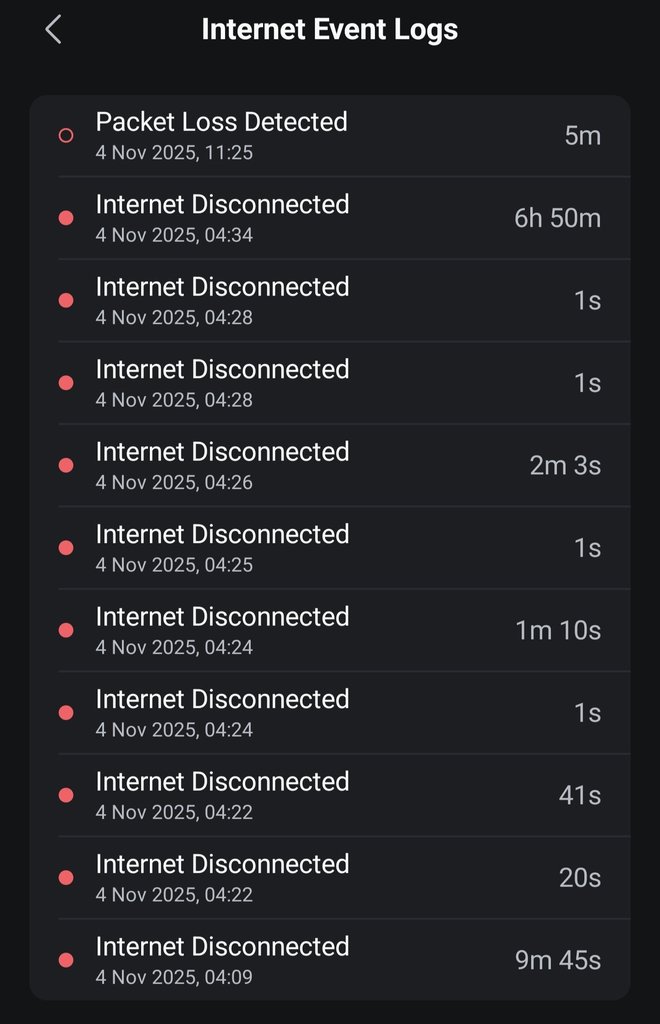660x1024 pixels.
Task: Click red dot beside the 2m 3s event
Action: coord(66,465)
